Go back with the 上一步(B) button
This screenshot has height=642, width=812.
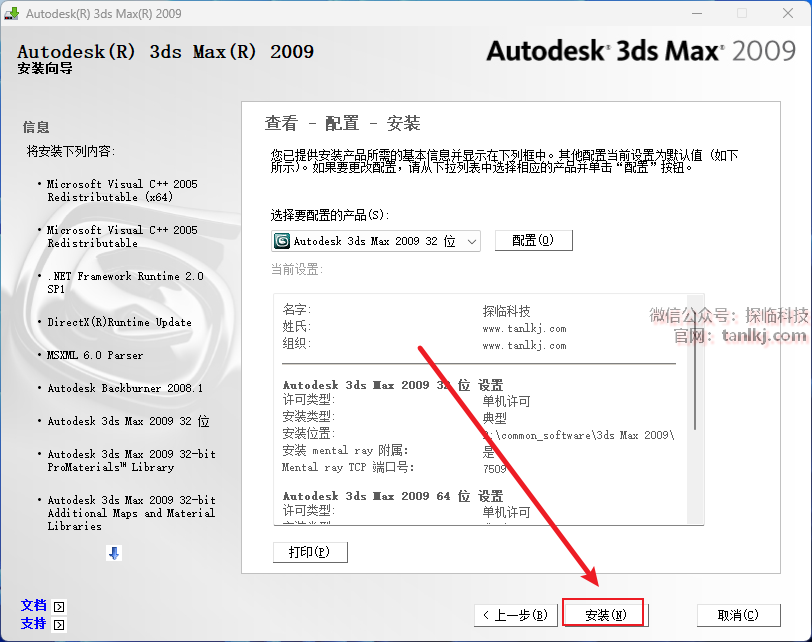click(516, 615)
